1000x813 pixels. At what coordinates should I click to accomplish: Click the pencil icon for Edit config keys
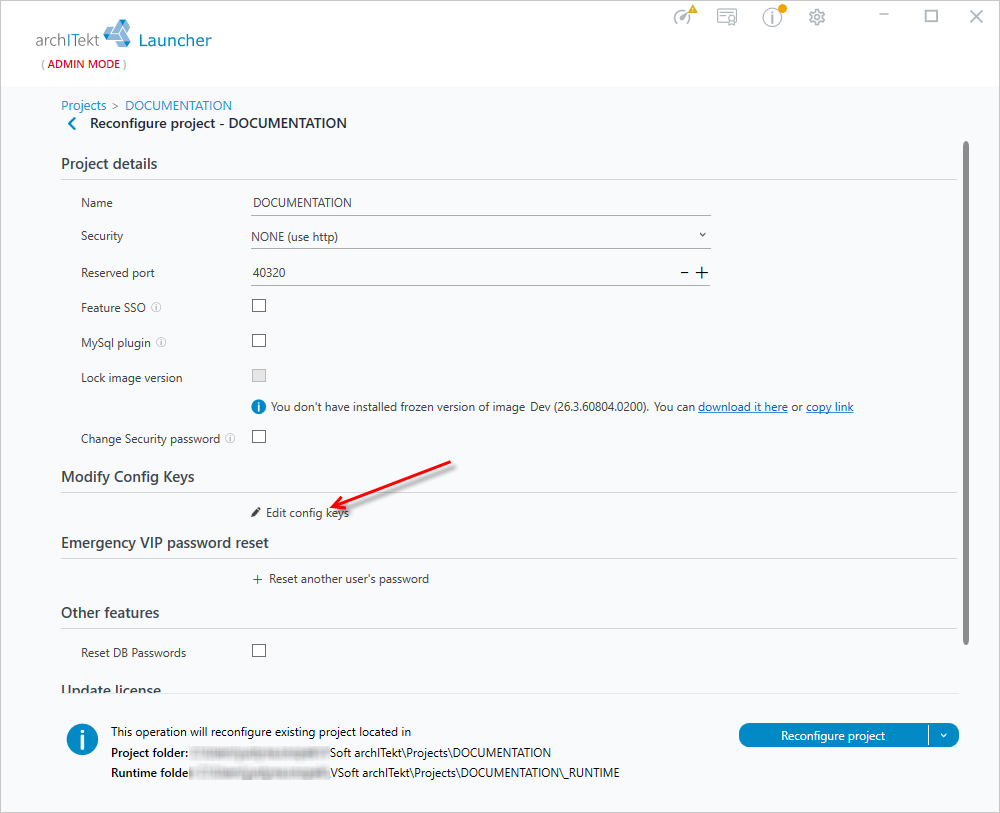coord(256,512)
